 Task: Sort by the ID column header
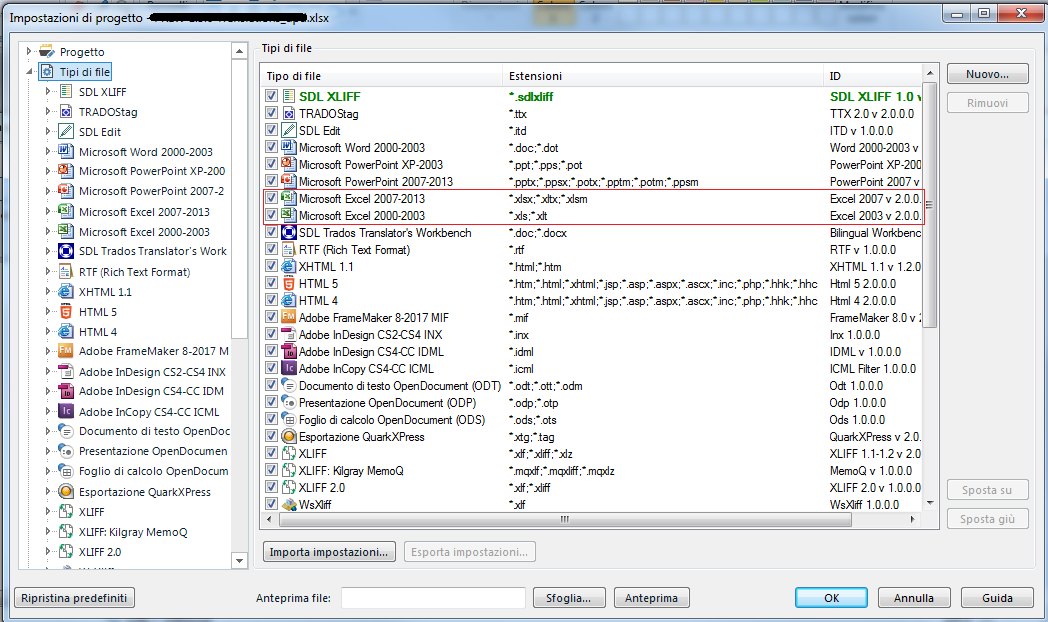pos(873,75)
